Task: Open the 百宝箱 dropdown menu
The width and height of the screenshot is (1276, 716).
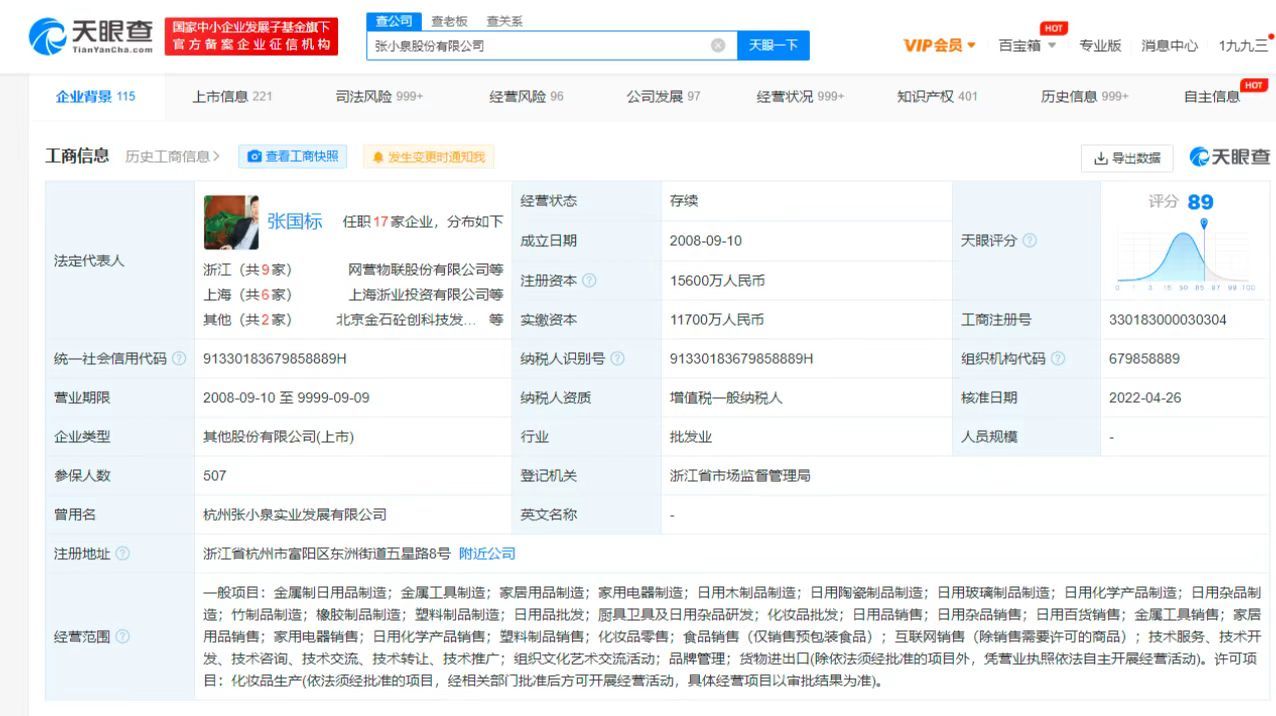Action: tap(1027, 45)
